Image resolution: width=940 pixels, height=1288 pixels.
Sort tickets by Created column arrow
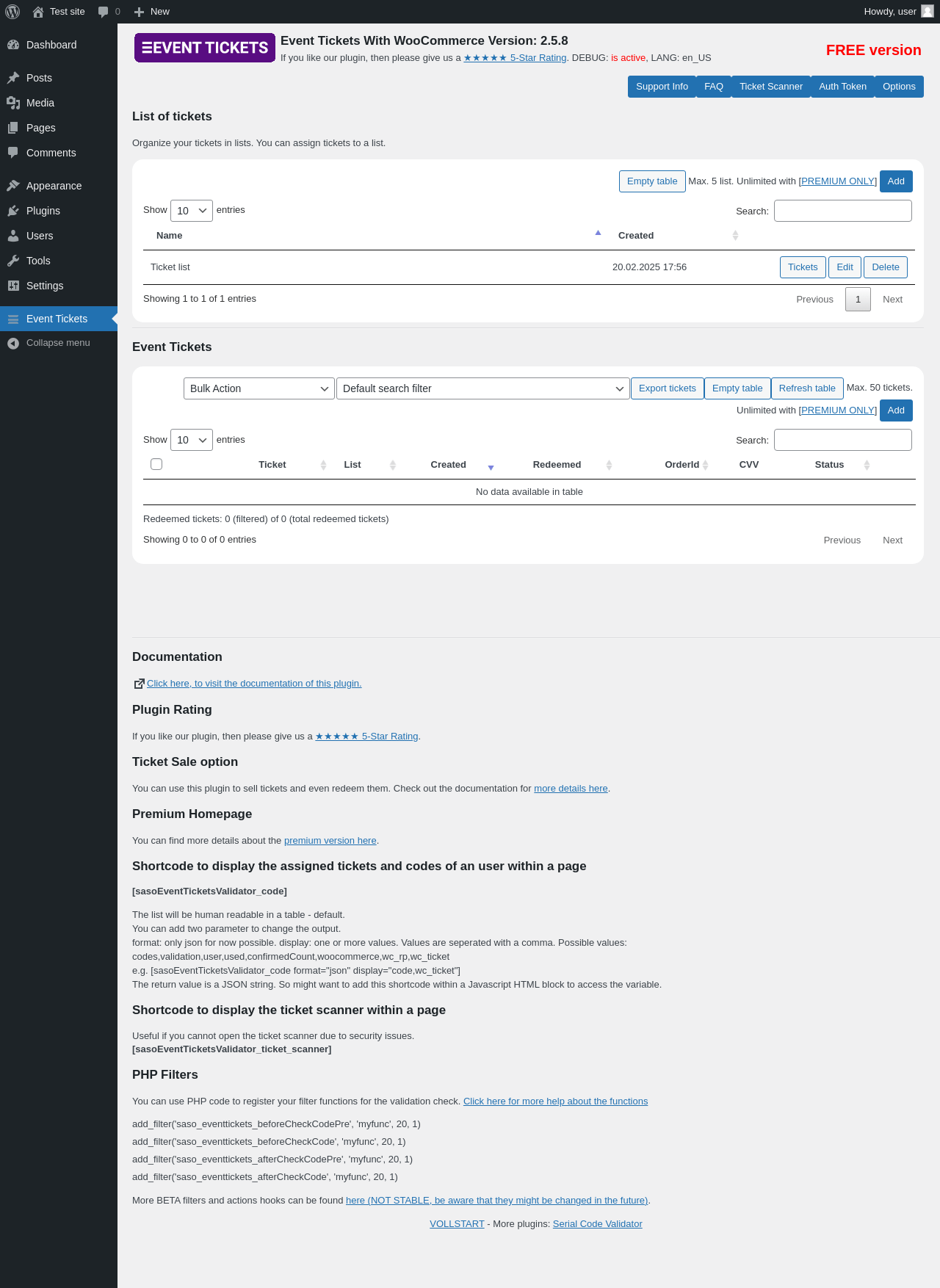click(x=491, y=467)
